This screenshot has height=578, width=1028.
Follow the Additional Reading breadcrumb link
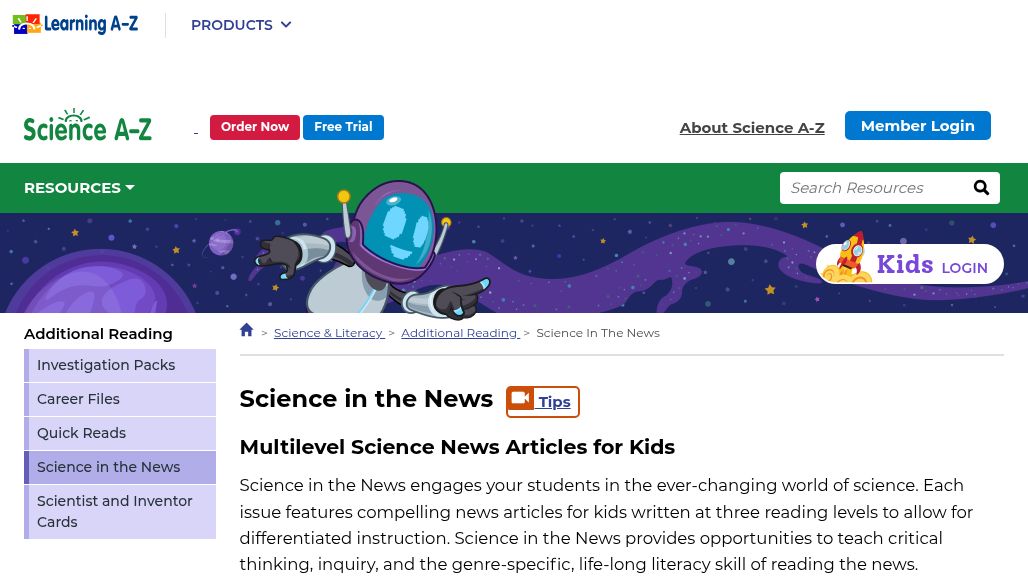click(460, 333)
